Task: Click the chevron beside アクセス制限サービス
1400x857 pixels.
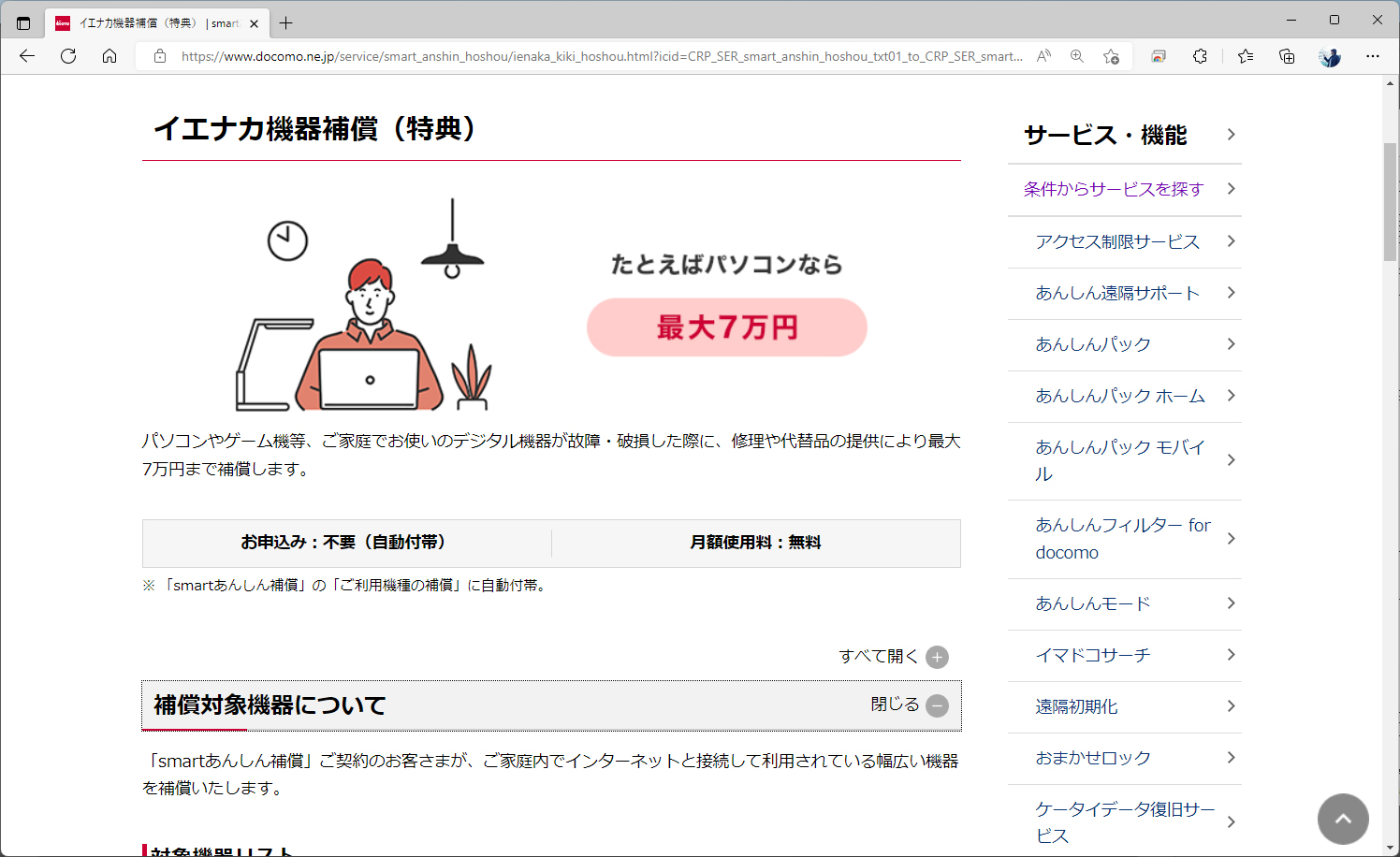Action: pyautogui.click(x=1232, y=241)
